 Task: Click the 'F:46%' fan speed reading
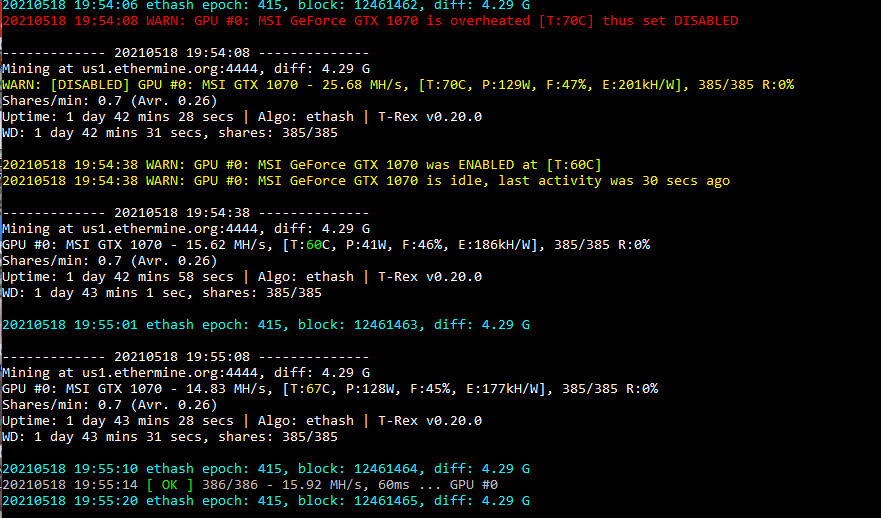coord(422,245)
